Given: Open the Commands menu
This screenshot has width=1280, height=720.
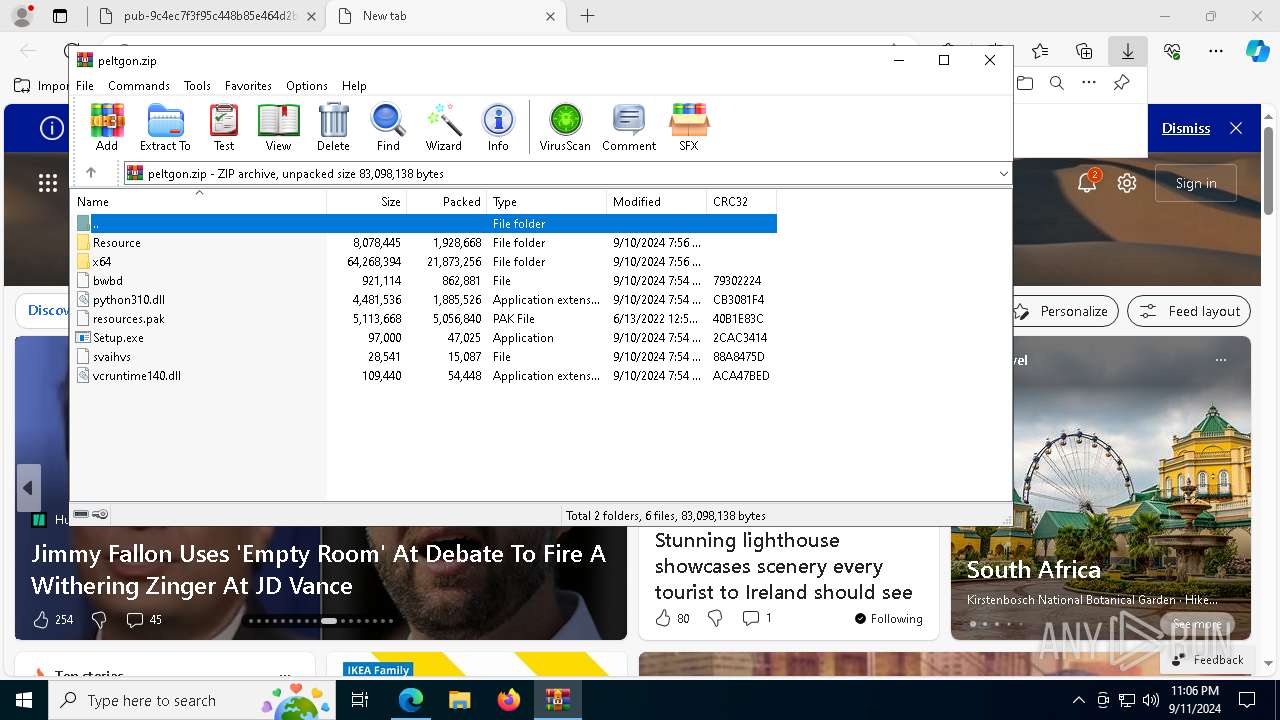Looking at the screenshot, I should (x=139, y=86).
